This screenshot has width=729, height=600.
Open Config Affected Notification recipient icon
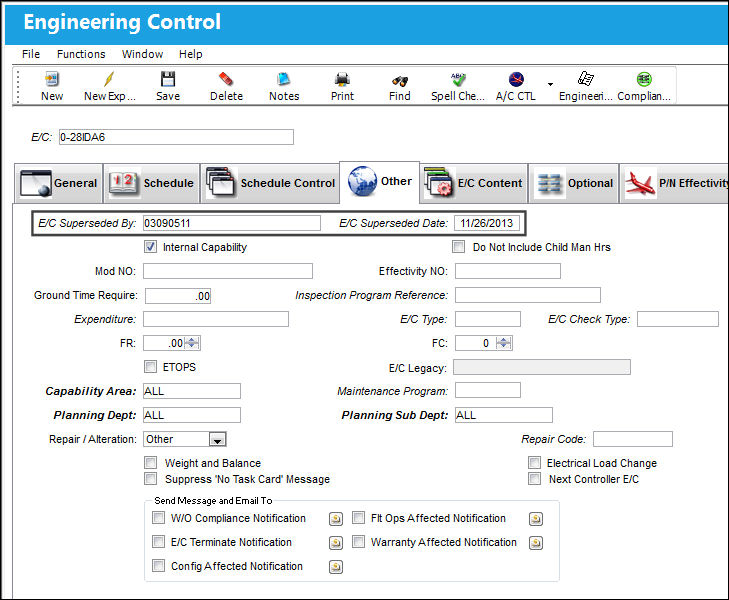click(336, 567)
